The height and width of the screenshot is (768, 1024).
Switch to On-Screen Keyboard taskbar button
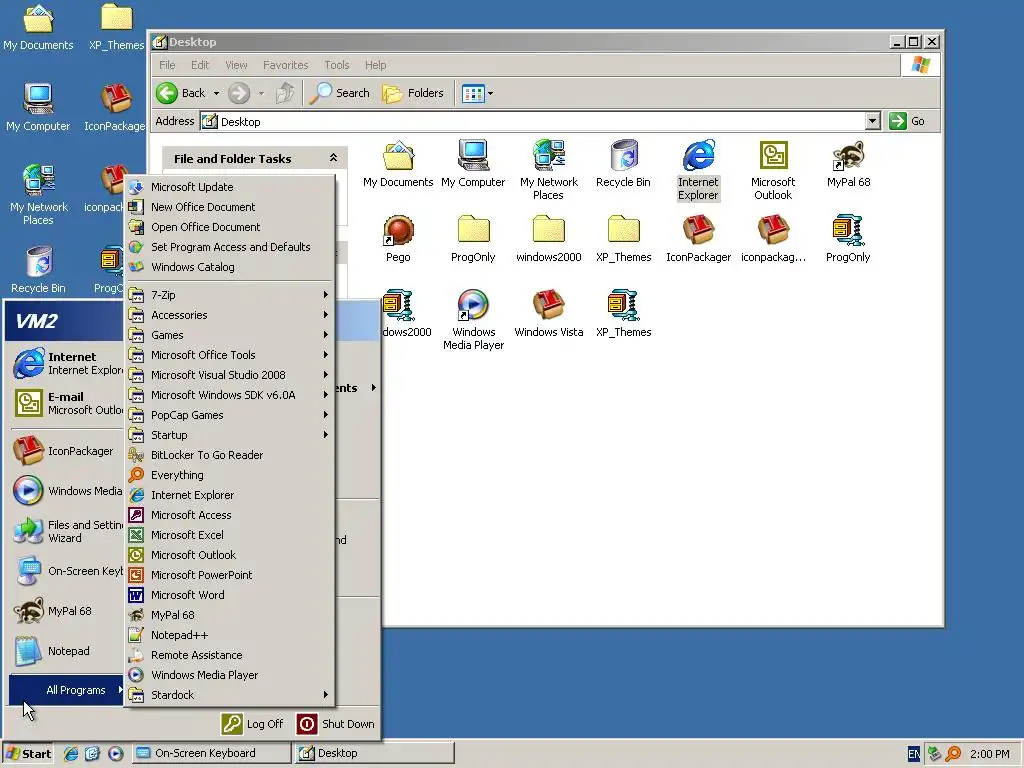tap(211, 753)
